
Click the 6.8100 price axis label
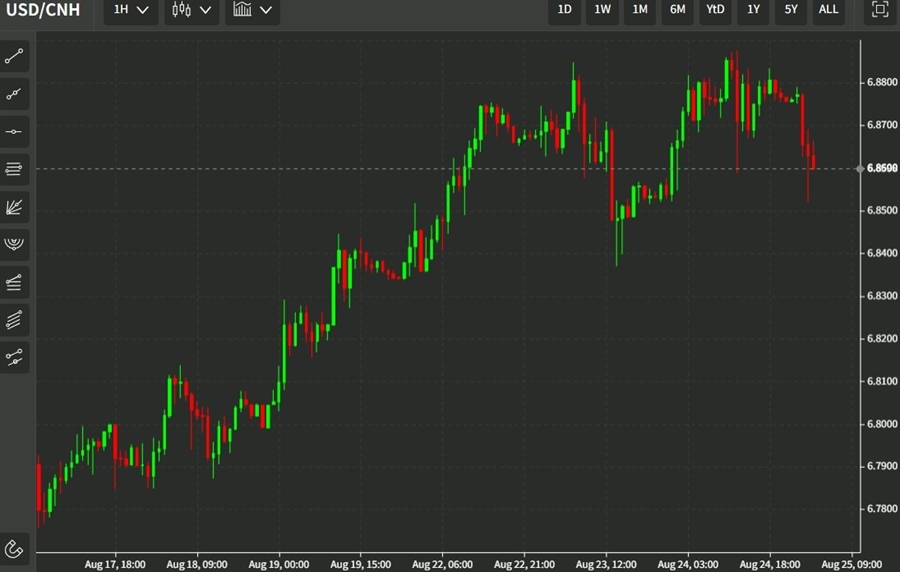click(882, 381)
